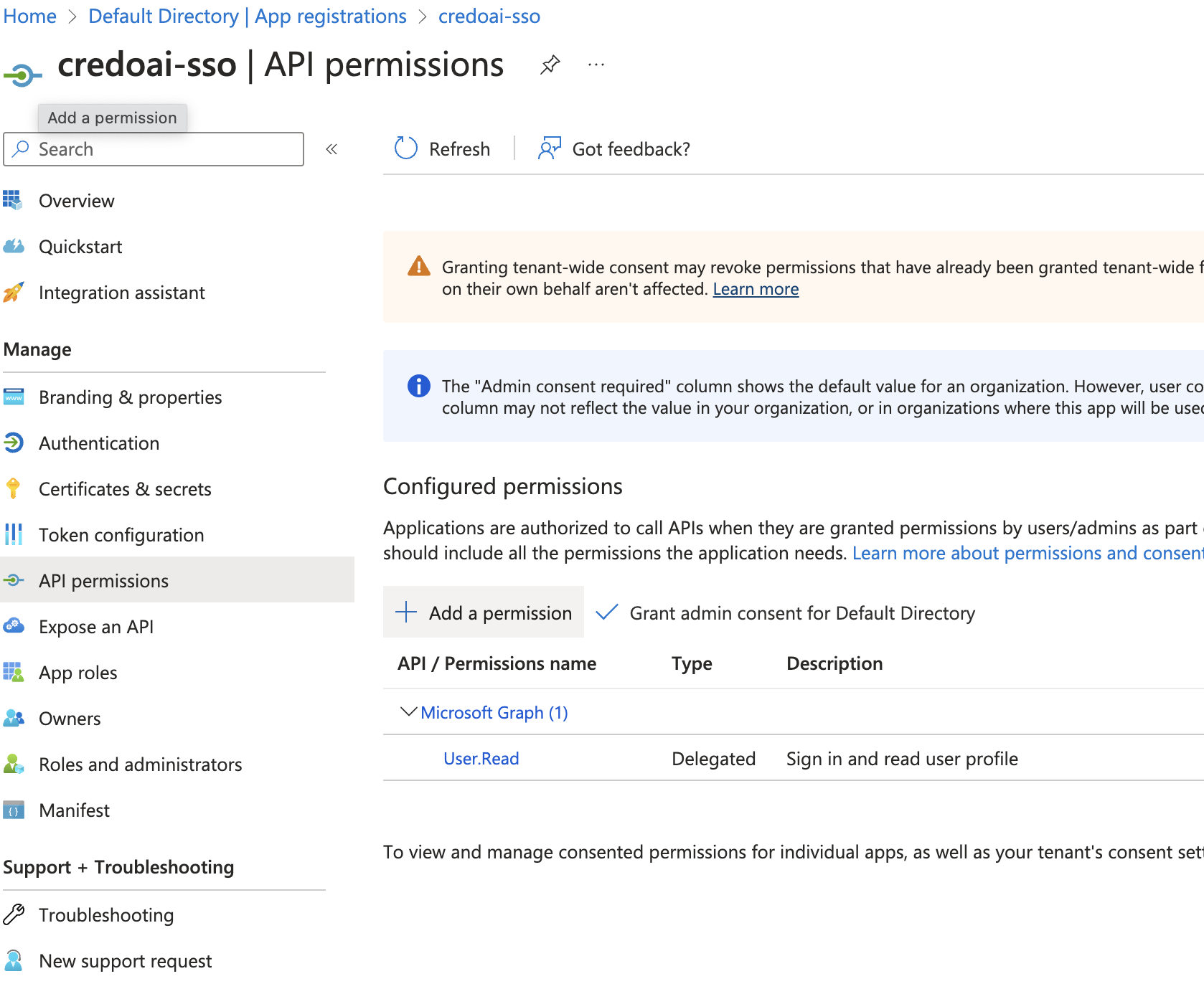Open Owners in the sidebar
The height and width of the screenshot is (994, 1204).
click(70, 719)
